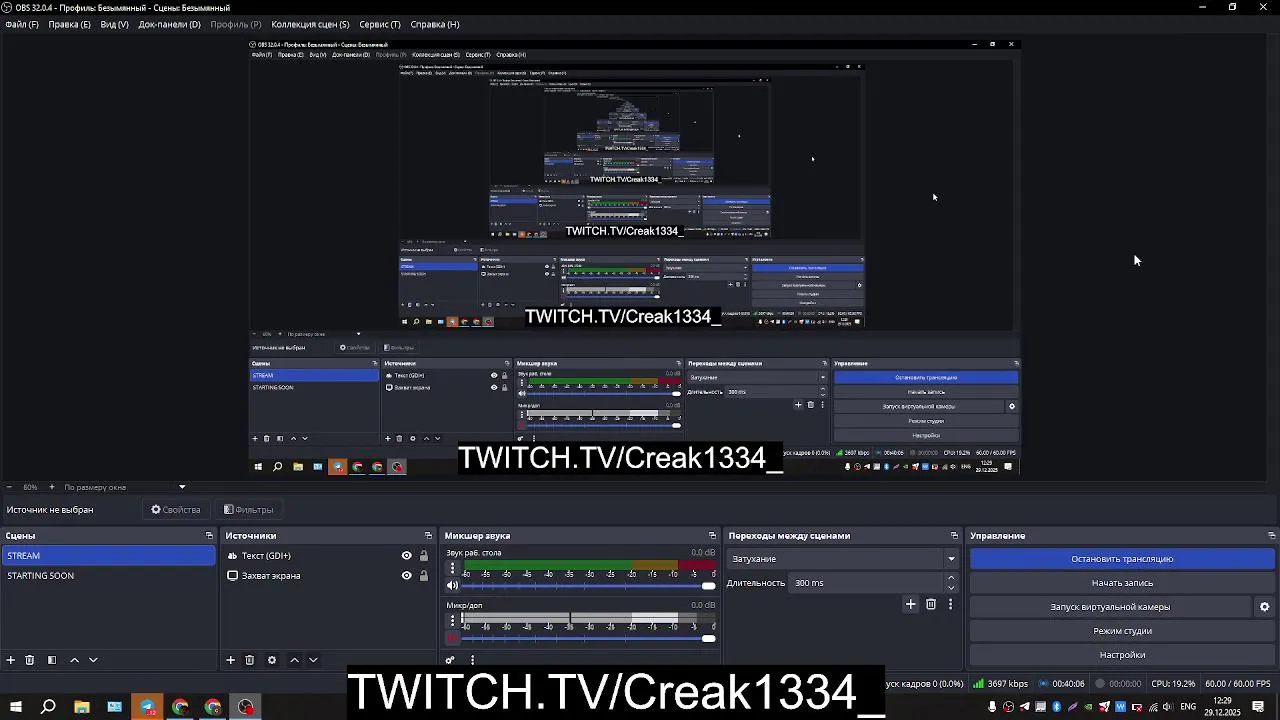Click Остановить трансляцию to stop the stream
Image resolution: width=1280 pixels, height=720 pixels.
(x=1122, y=559)
